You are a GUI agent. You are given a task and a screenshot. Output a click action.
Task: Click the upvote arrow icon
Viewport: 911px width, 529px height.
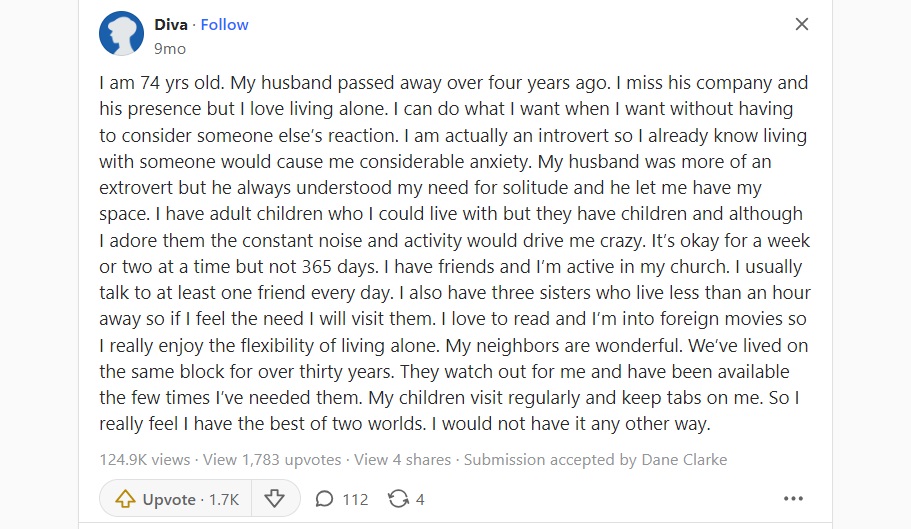[125, 499]
